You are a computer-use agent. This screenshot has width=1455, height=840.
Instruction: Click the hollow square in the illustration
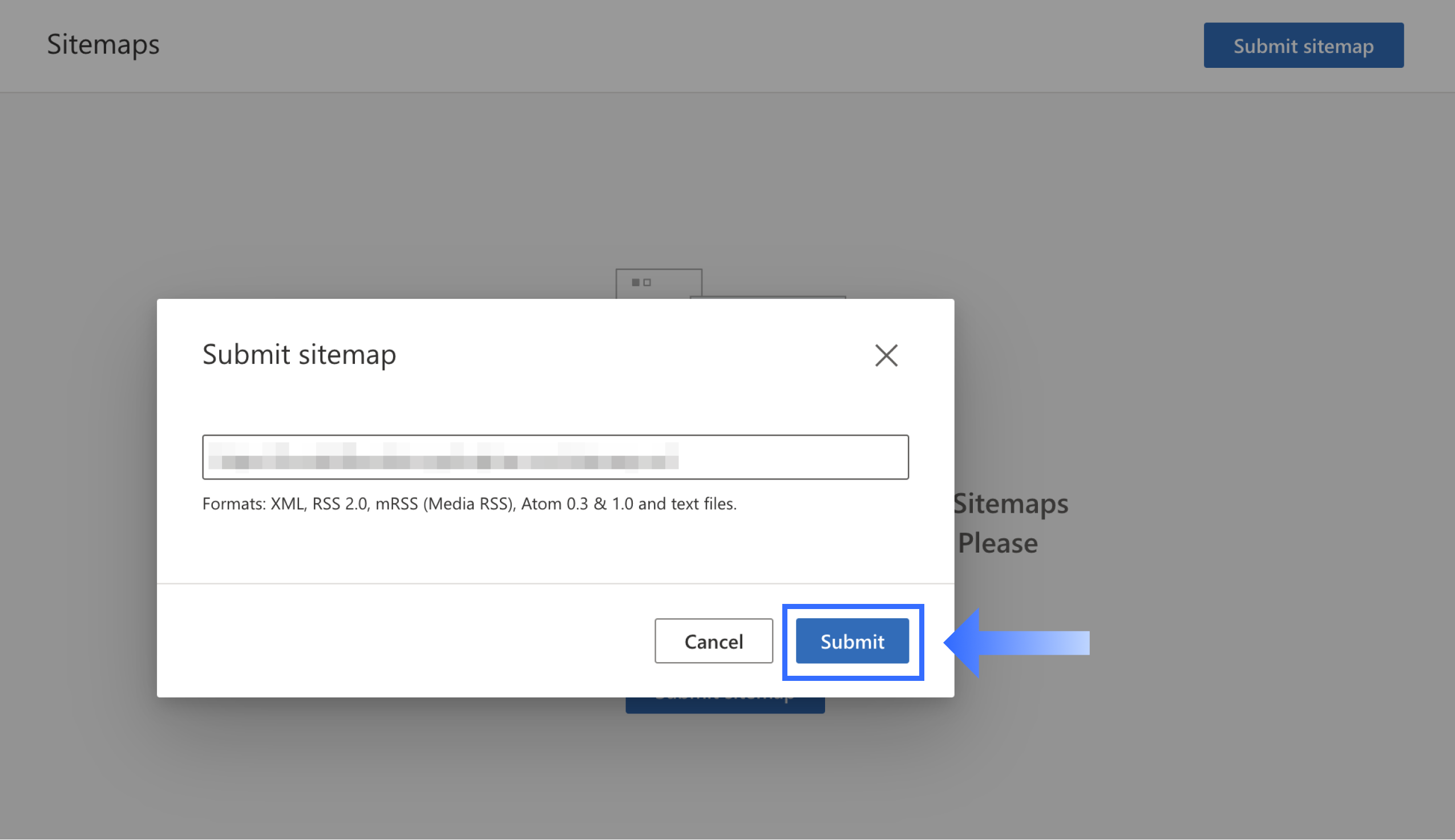(647, 283)
